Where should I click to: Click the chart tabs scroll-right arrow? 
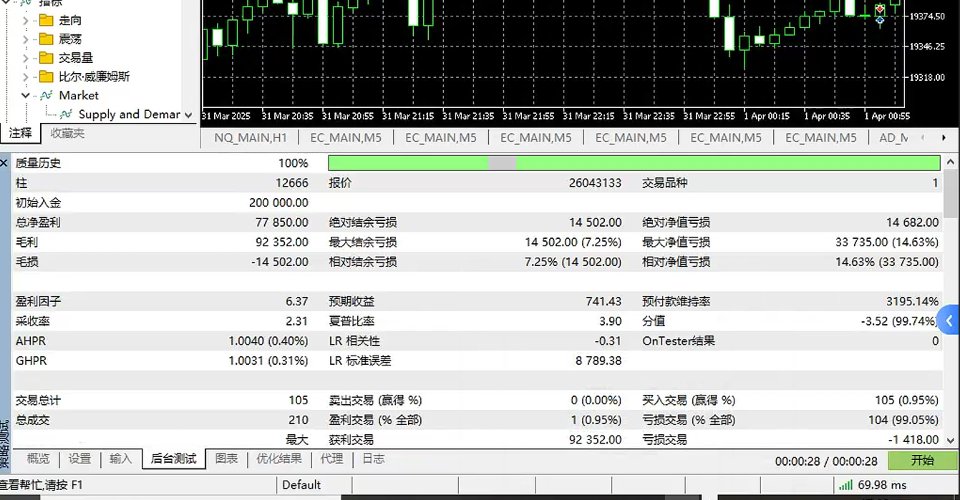(944, 138)
